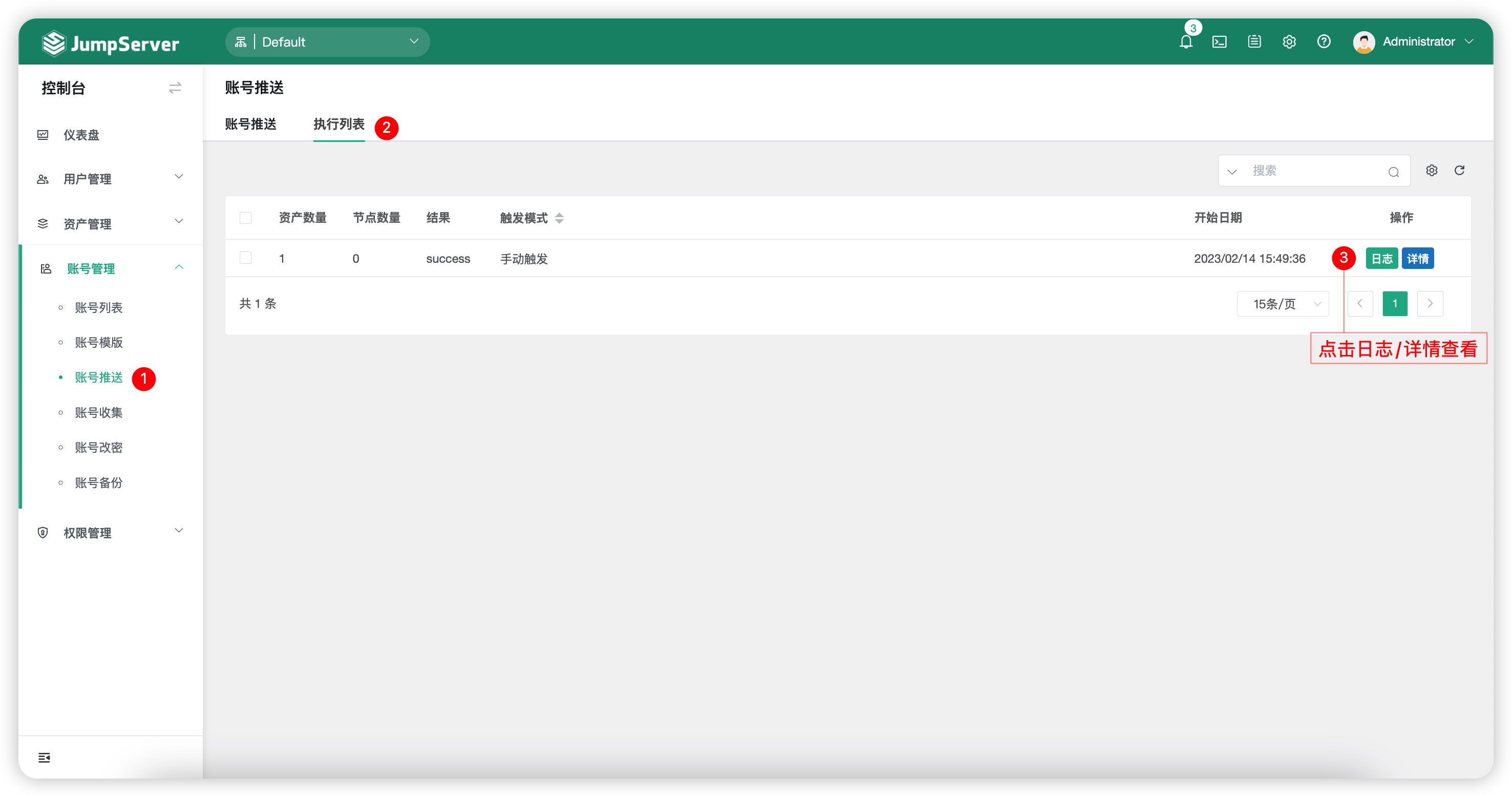Click the account management icon
The width and height of the screenshot is (1512, 797).
coord(46,269)
